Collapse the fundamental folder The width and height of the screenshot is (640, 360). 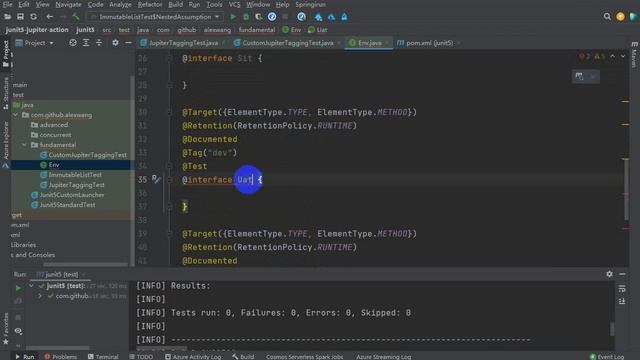(24, 145)
